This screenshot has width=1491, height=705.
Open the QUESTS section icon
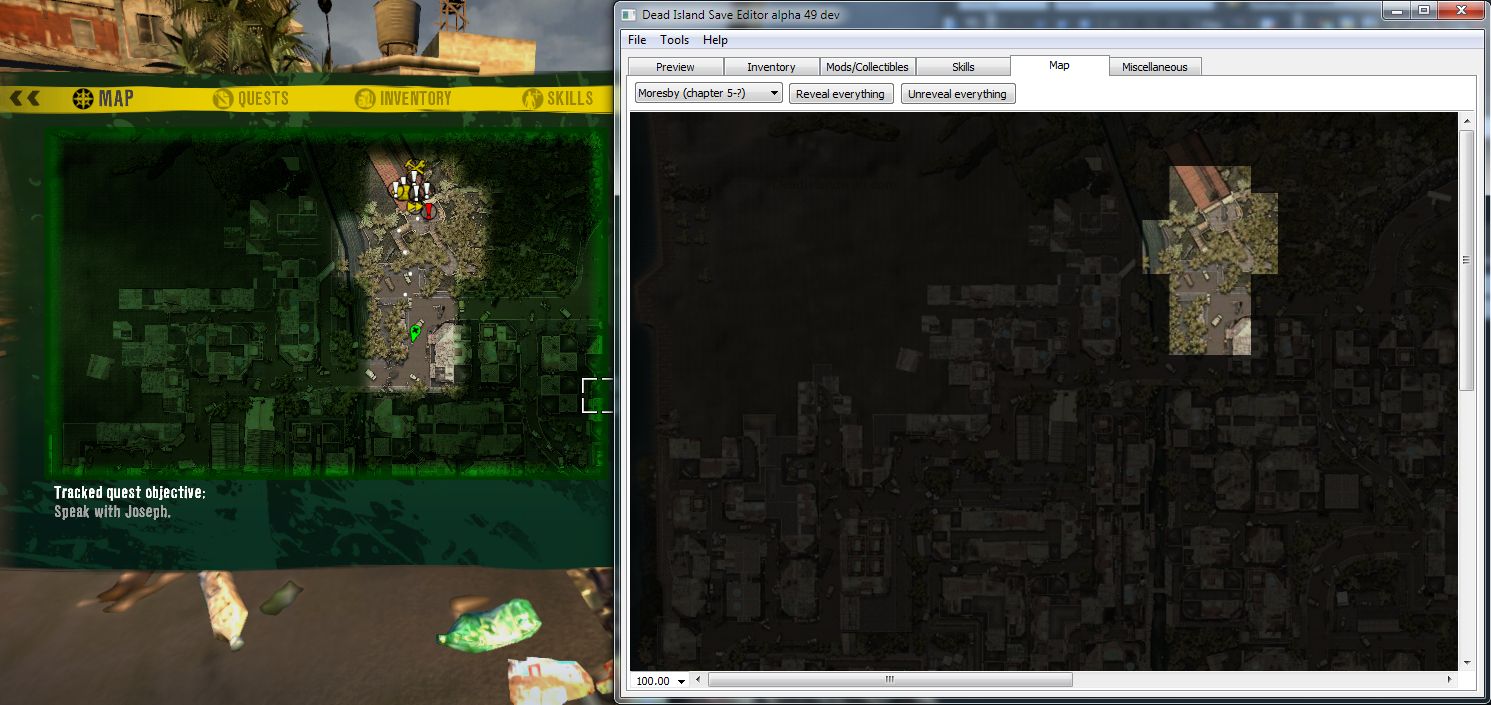[x=224, y=99]
